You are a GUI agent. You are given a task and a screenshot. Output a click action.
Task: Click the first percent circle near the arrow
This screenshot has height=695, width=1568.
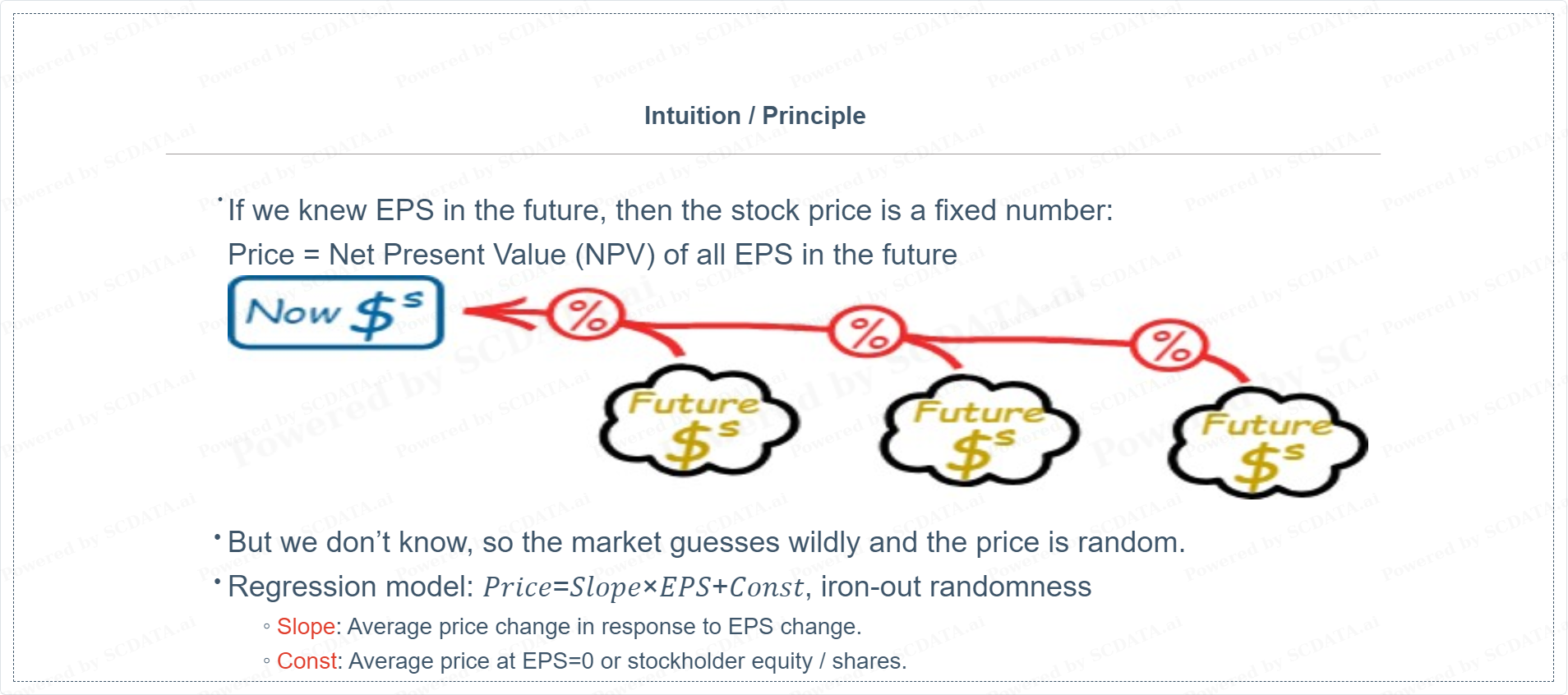pyautogui.click(x=587, y=315)
